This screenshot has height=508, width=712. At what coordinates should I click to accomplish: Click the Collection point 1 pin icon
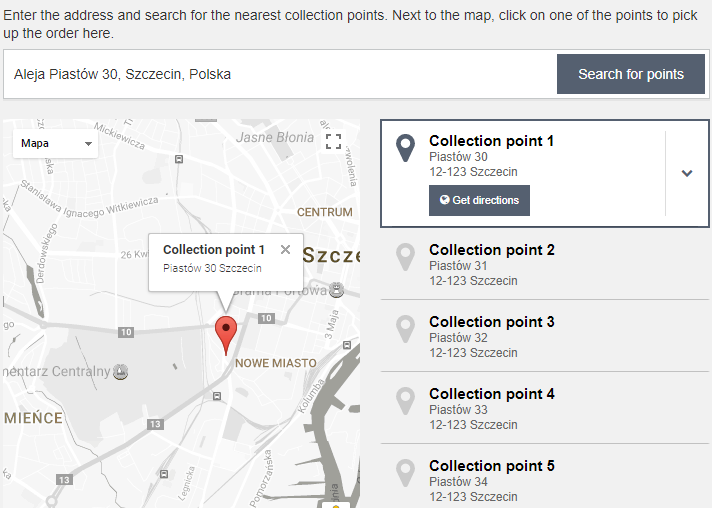coord(405,148)
